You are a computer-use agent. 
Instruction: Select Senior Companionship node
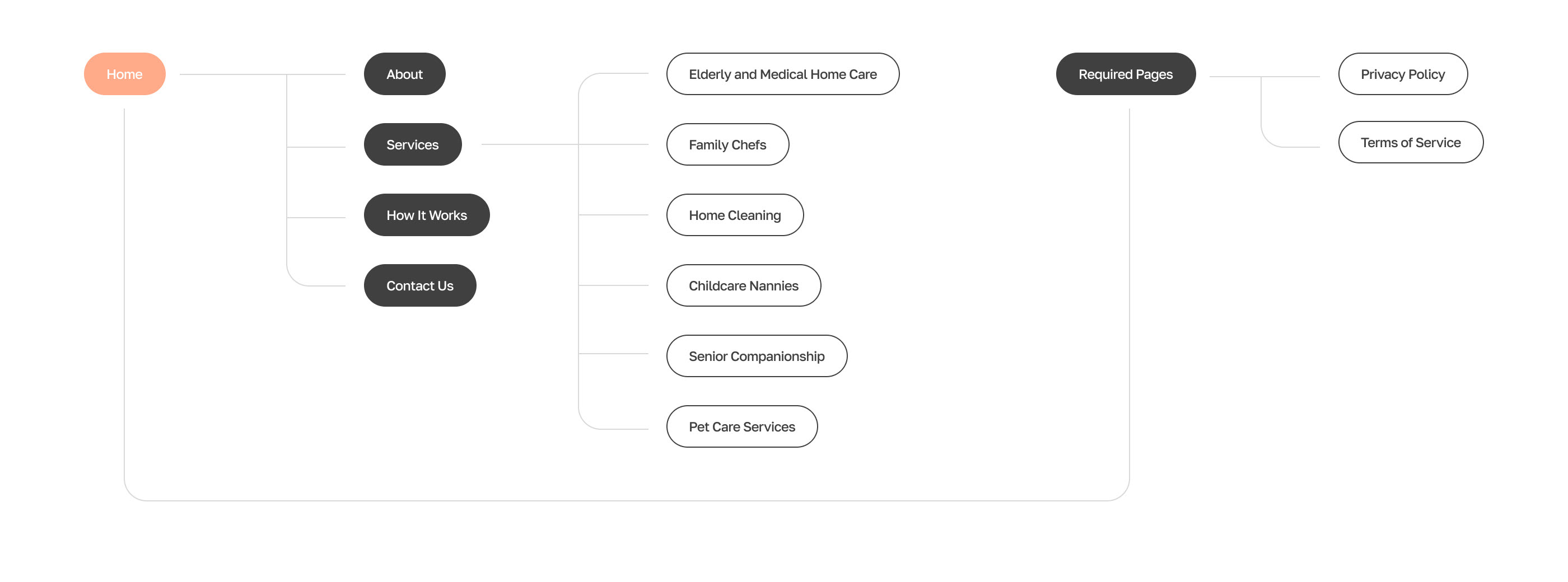pyautogui.click(x=756, y=356)
